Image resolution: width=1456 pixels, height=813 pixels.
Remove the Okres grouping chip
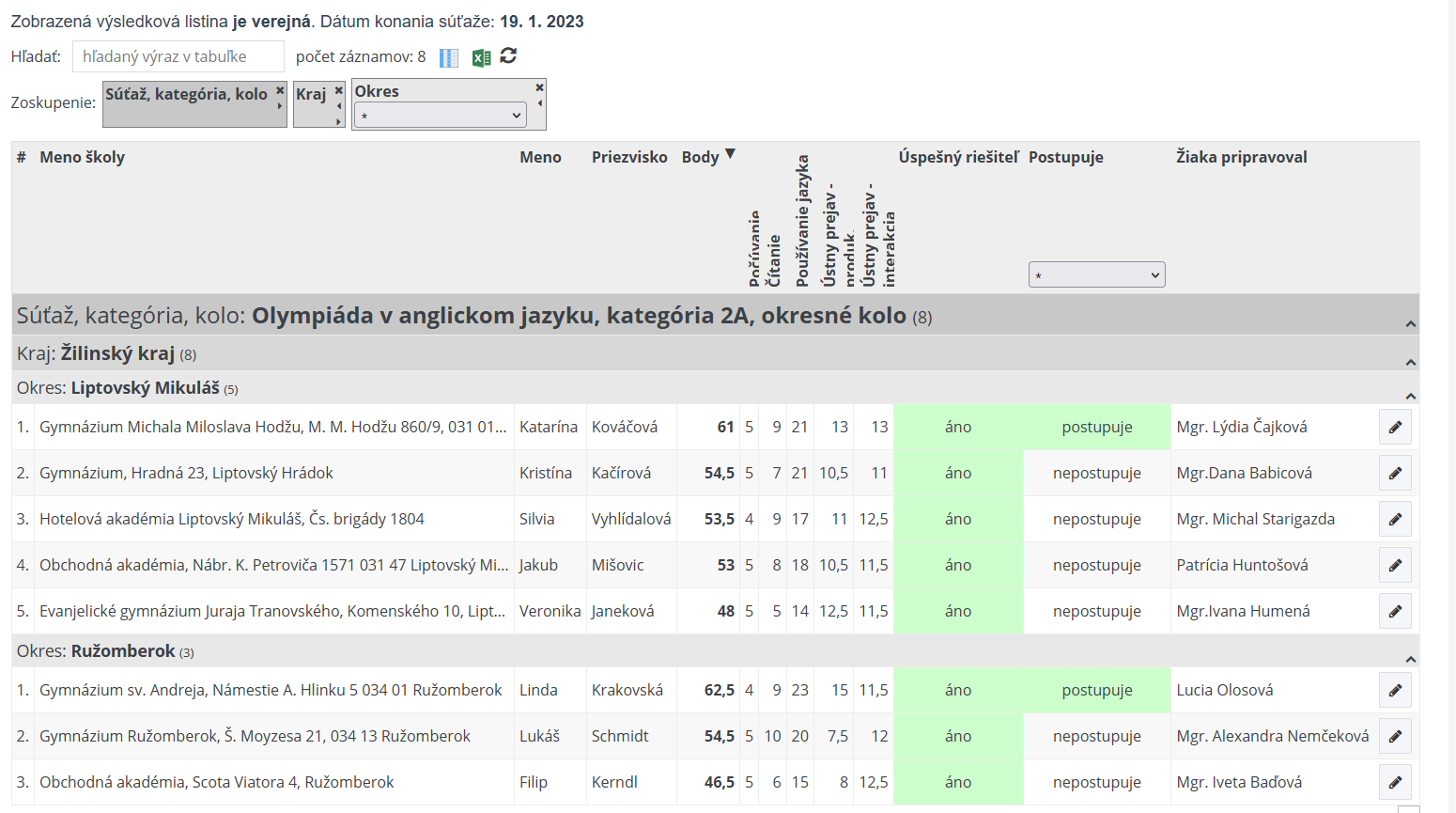(539, 88)
